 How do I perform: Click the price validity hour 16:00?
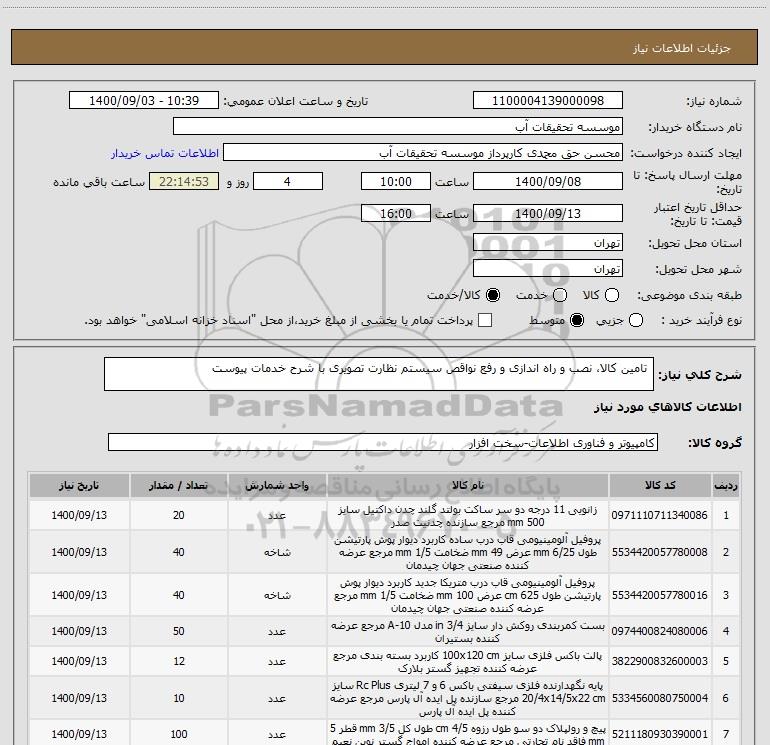coord(396,213)
